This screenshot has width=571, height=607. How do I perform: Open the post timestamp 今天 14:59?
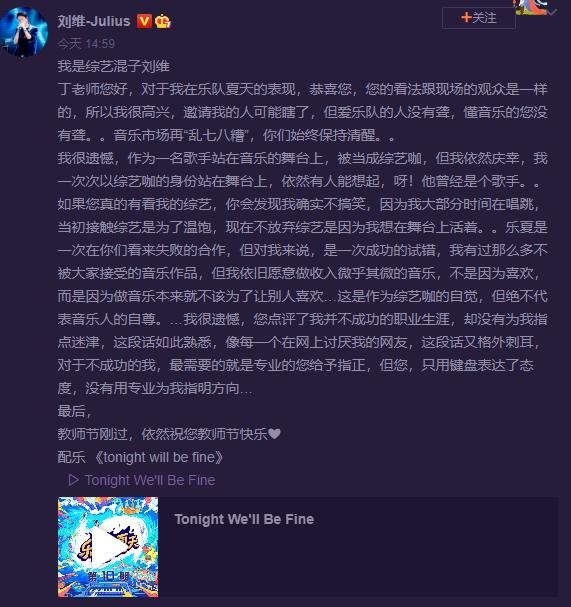[86, 43]
